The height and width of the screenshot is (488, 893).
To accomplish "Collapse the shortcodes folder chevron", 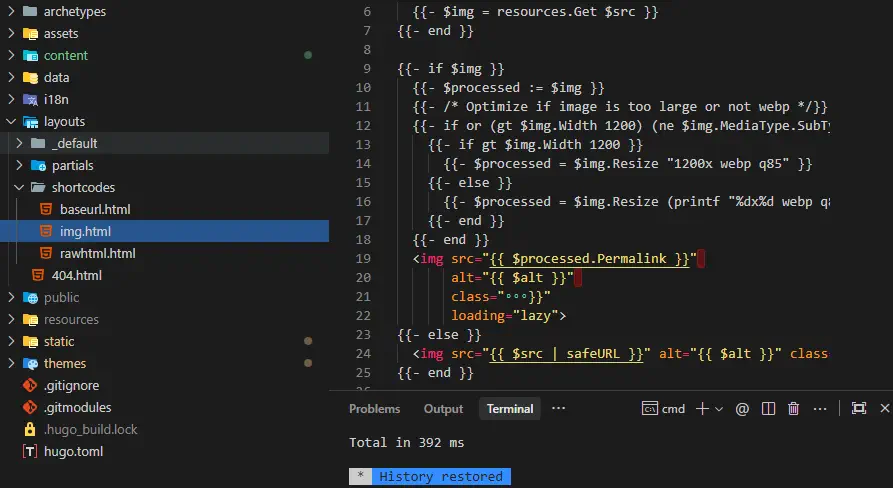I will click(x=19, y=187).
